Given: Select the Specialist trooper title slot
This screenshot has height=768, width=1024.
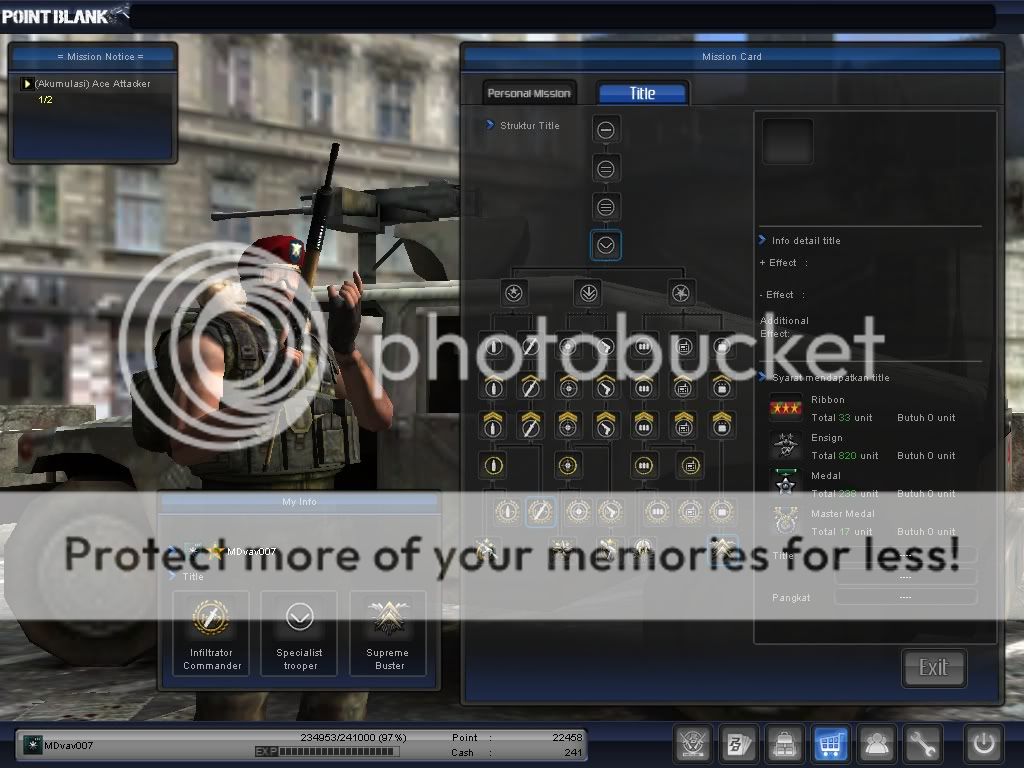Looking at the screenshot, I should pyautogui.click(x=299, y=633).
